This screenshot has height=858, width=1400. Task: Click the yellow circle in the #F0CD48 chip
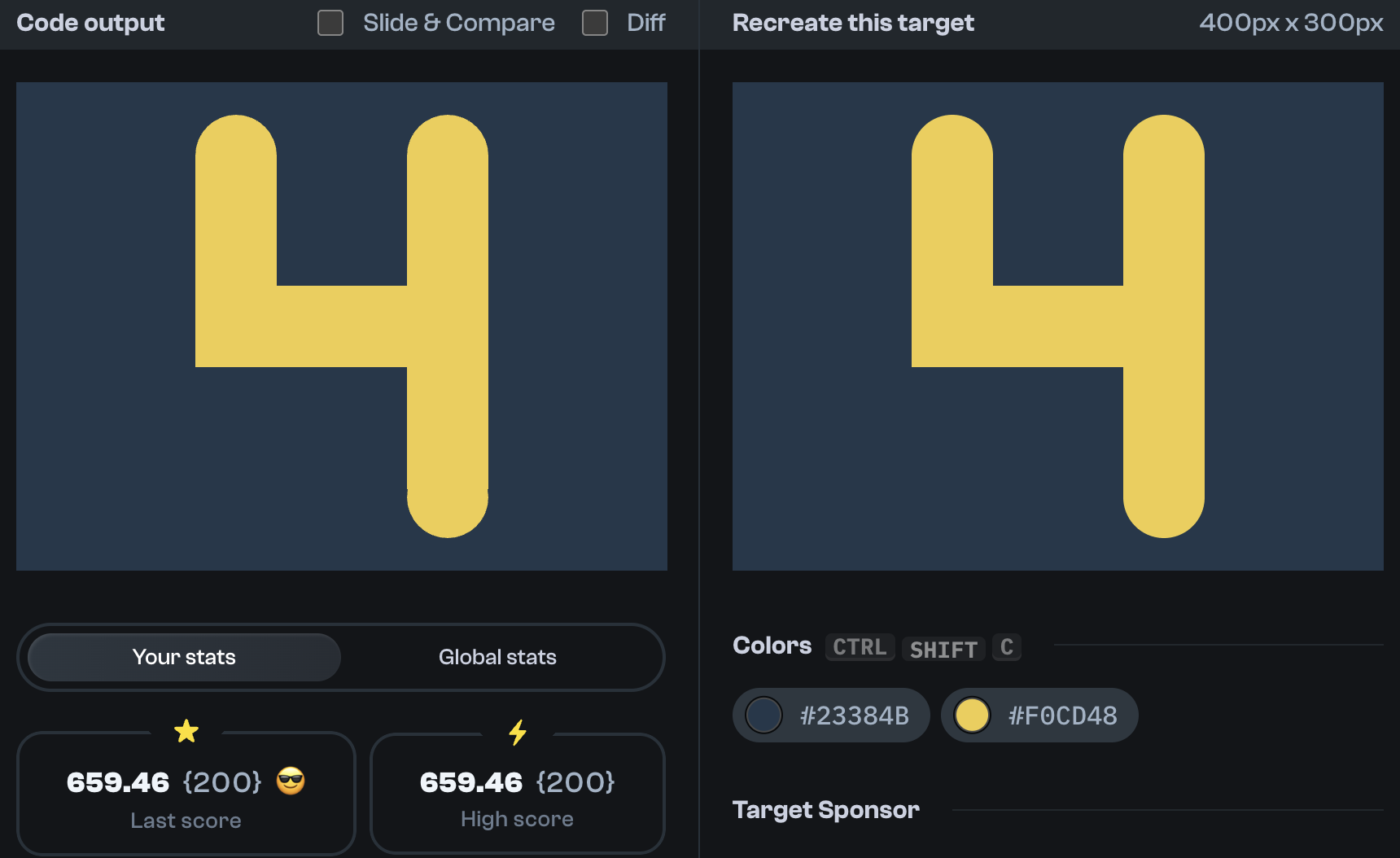tap(973, 715)
